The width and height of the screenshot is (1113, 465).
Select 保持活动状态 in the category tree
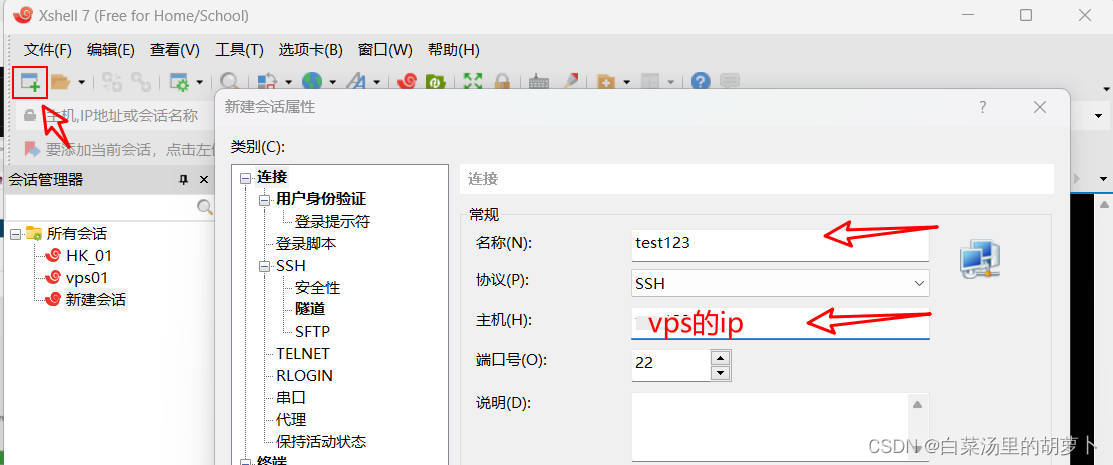321,442
